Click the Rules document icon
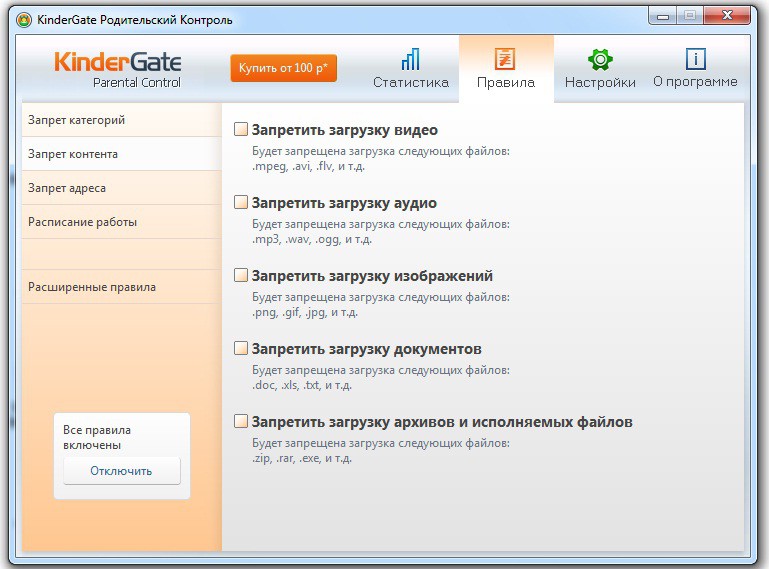This screenshot has height=569, width=769. [505, 58]
